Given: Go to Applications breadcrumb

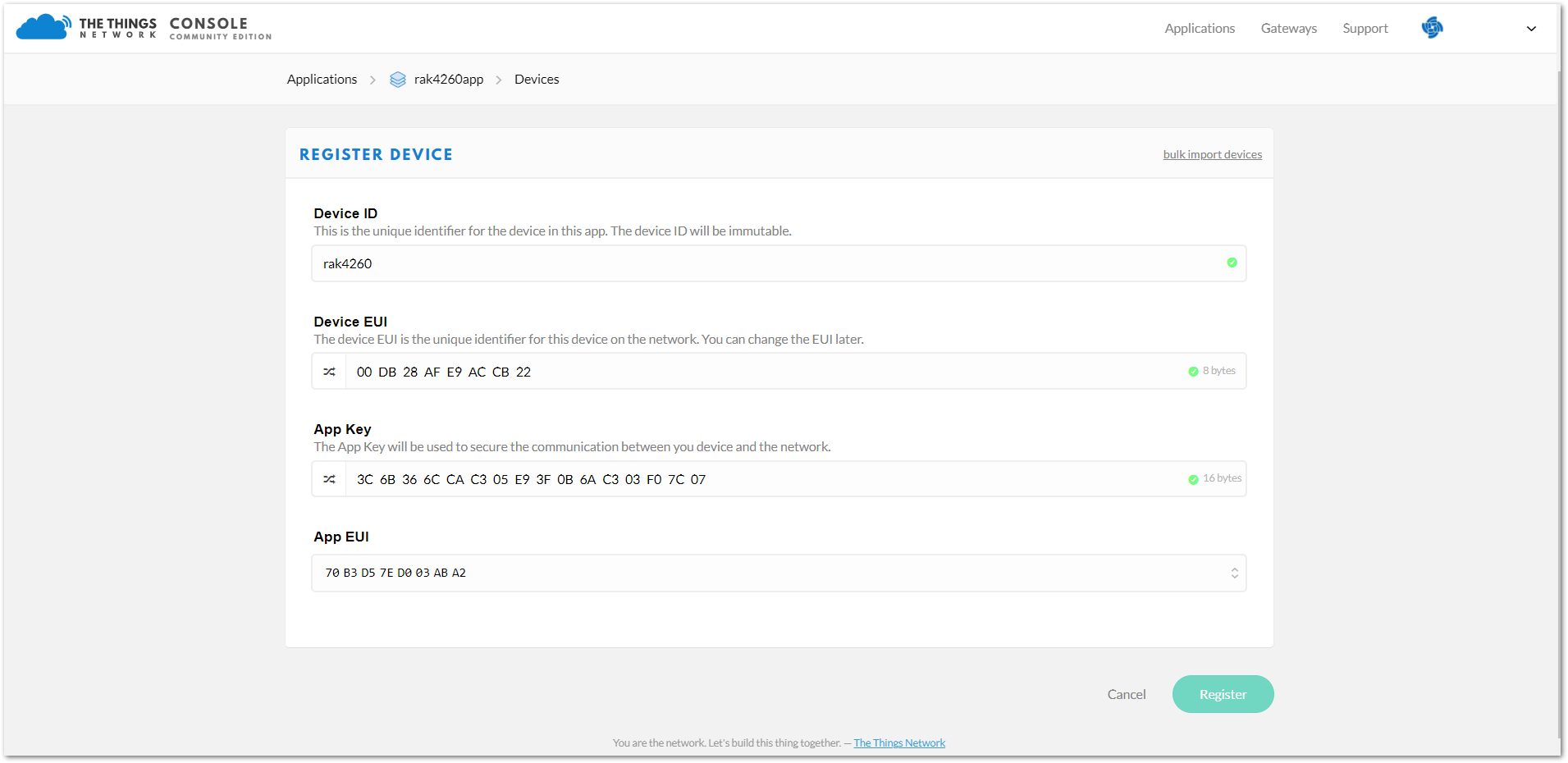Looking at the screenshot, I should click(322, 79).
